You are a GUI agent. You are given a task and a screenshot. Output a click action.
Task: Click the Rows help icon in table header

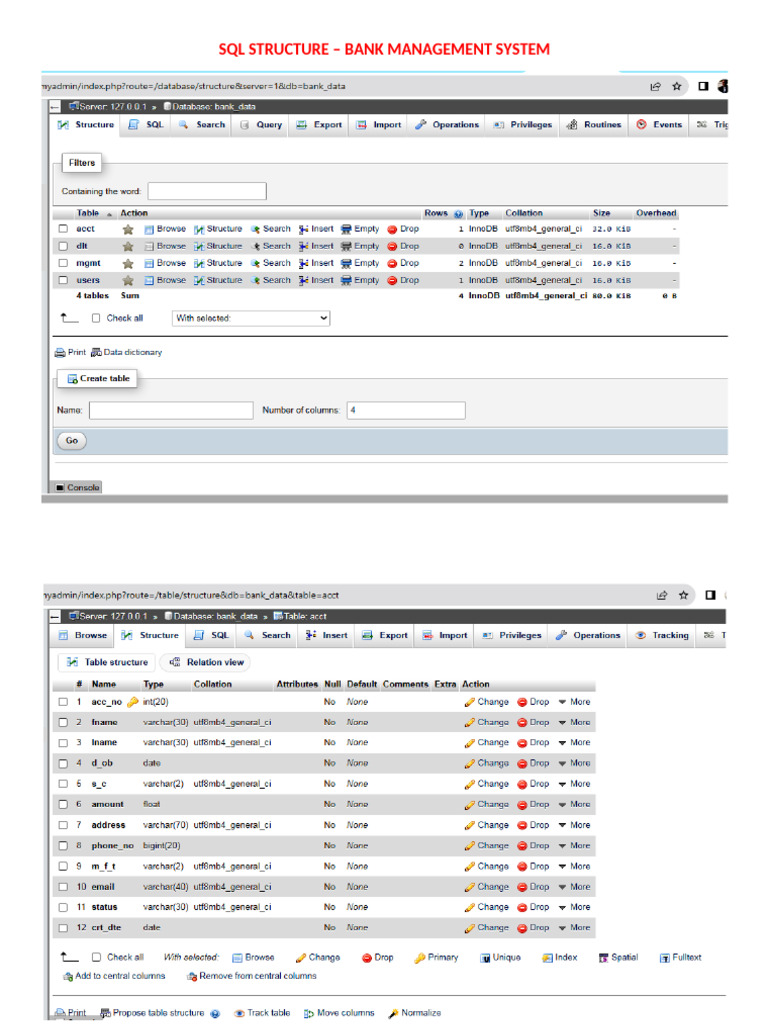458,214
